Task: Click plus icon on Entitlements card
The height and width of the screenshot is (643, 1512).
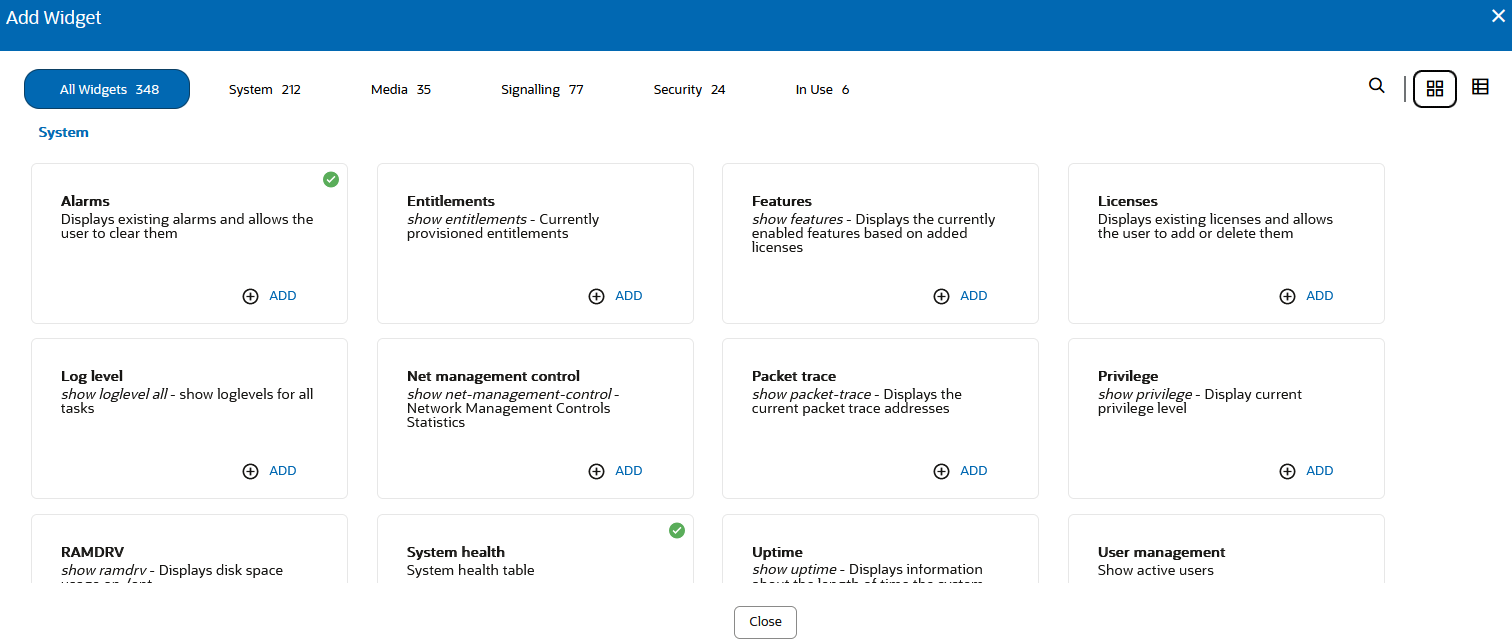Action: coord(596,296)
